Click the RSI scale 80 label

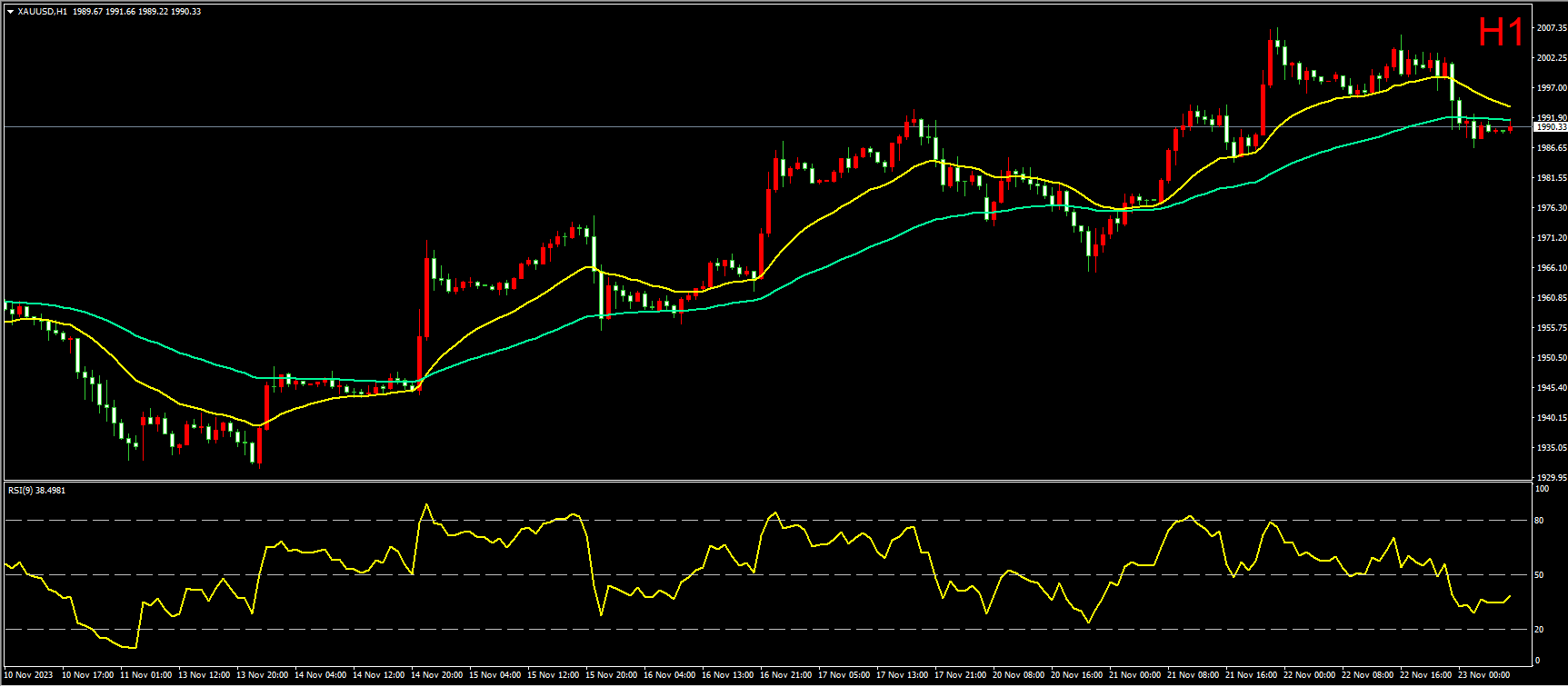1539,521
